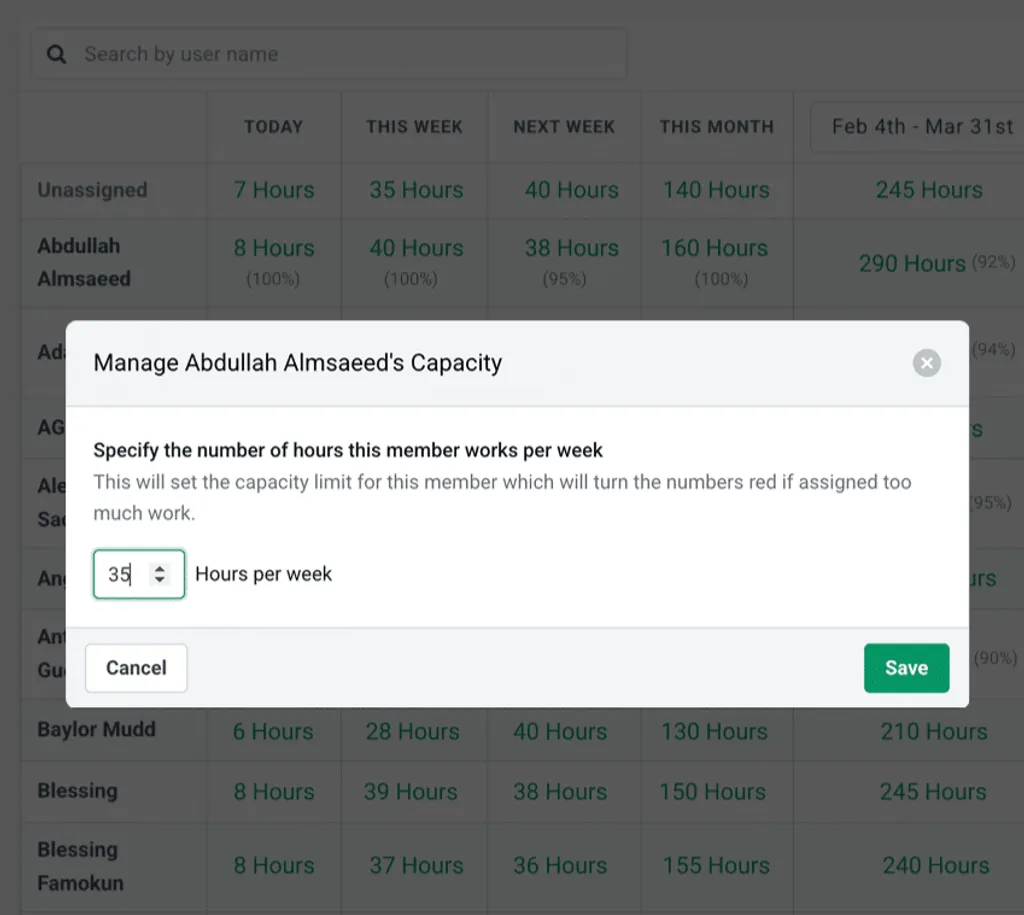Click Unassigned 140 Hours this month
This screenshot has width=1024, height=915.
(x=716, y=190)
